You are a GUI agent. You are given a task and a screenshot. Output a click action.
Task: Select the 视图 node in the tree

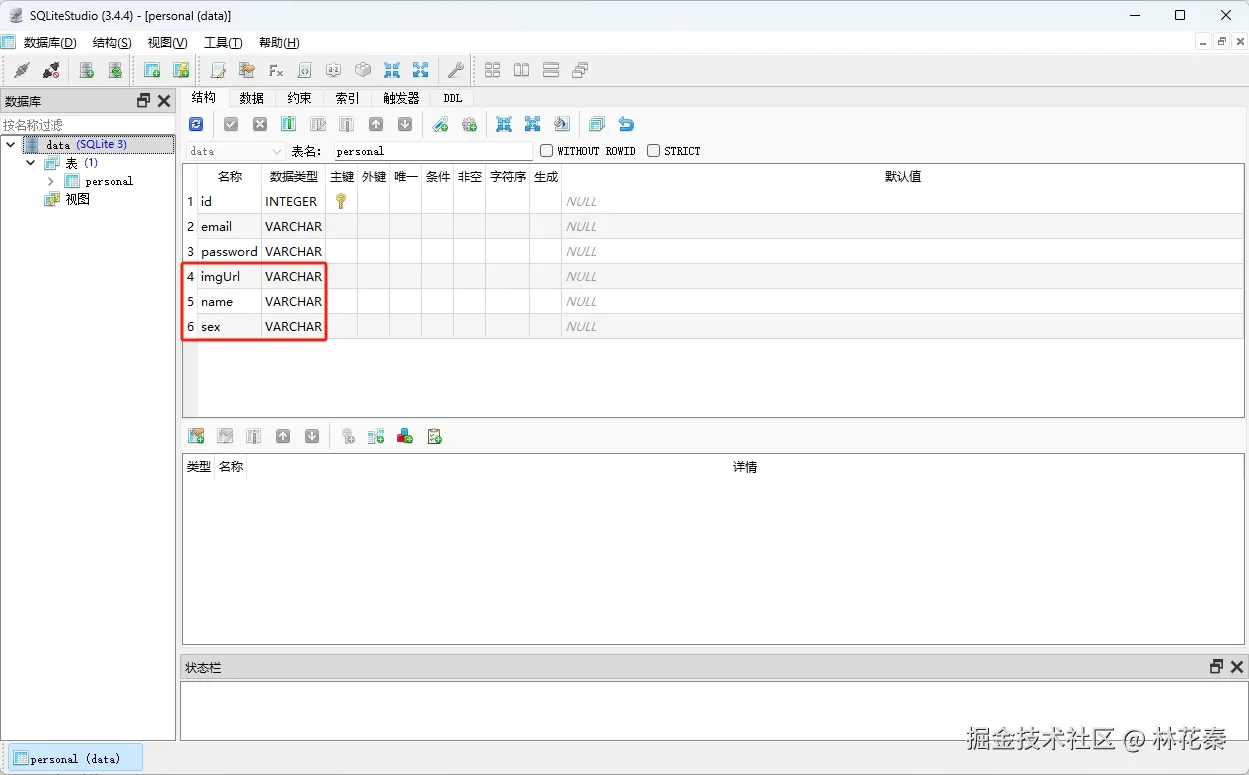[x=78, y=199]
